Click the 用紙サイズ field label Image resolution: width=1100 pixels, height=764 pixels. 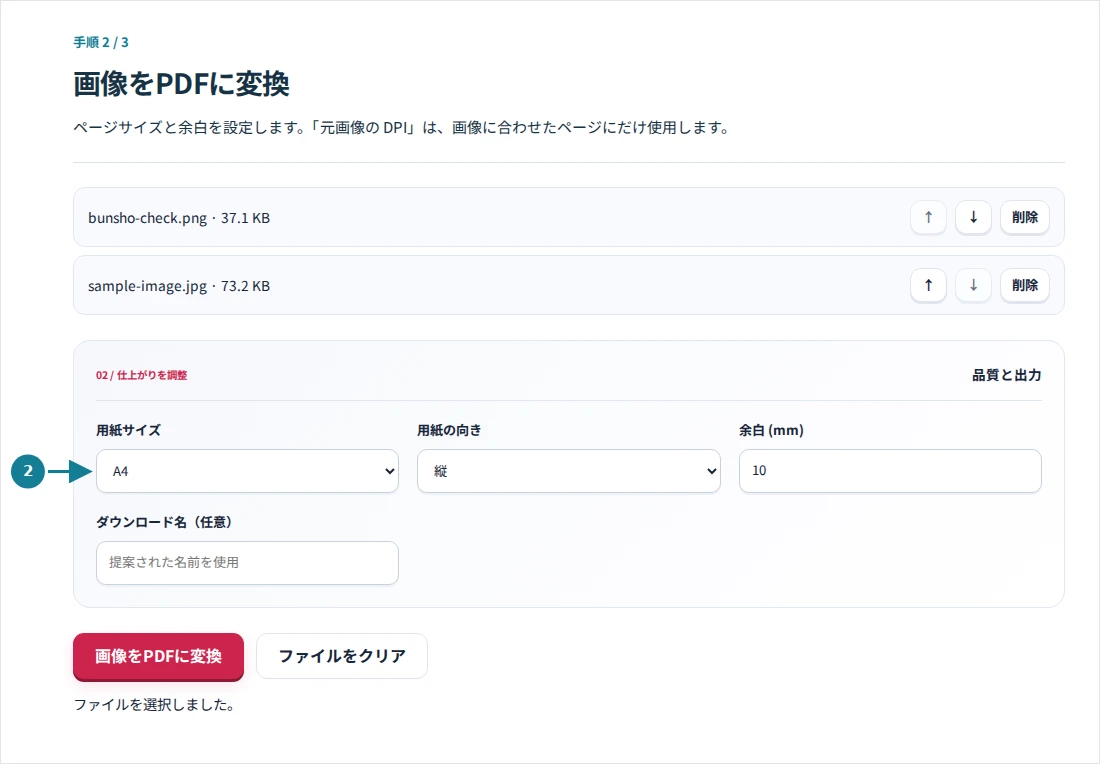(128, 430)
